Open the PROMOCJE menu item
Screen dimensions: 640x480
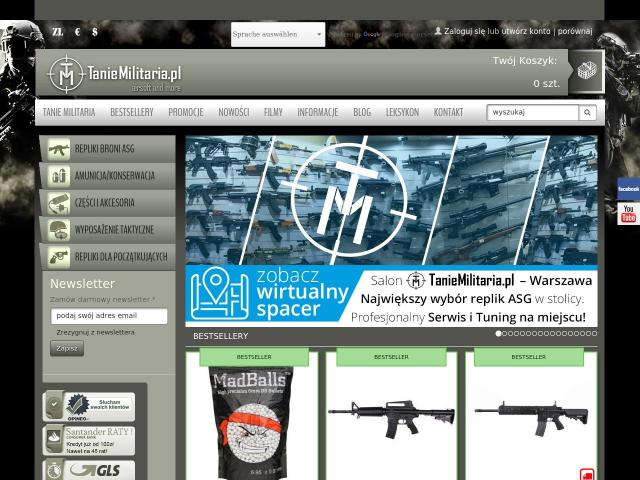coord(186,112)
